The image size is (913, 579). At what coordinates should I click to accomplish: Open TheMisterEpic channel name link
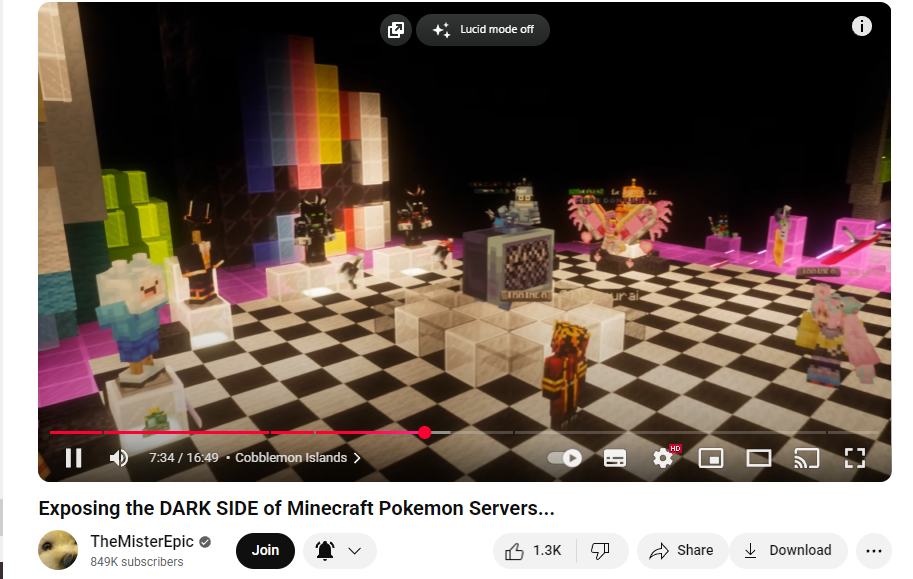(142, 541)
